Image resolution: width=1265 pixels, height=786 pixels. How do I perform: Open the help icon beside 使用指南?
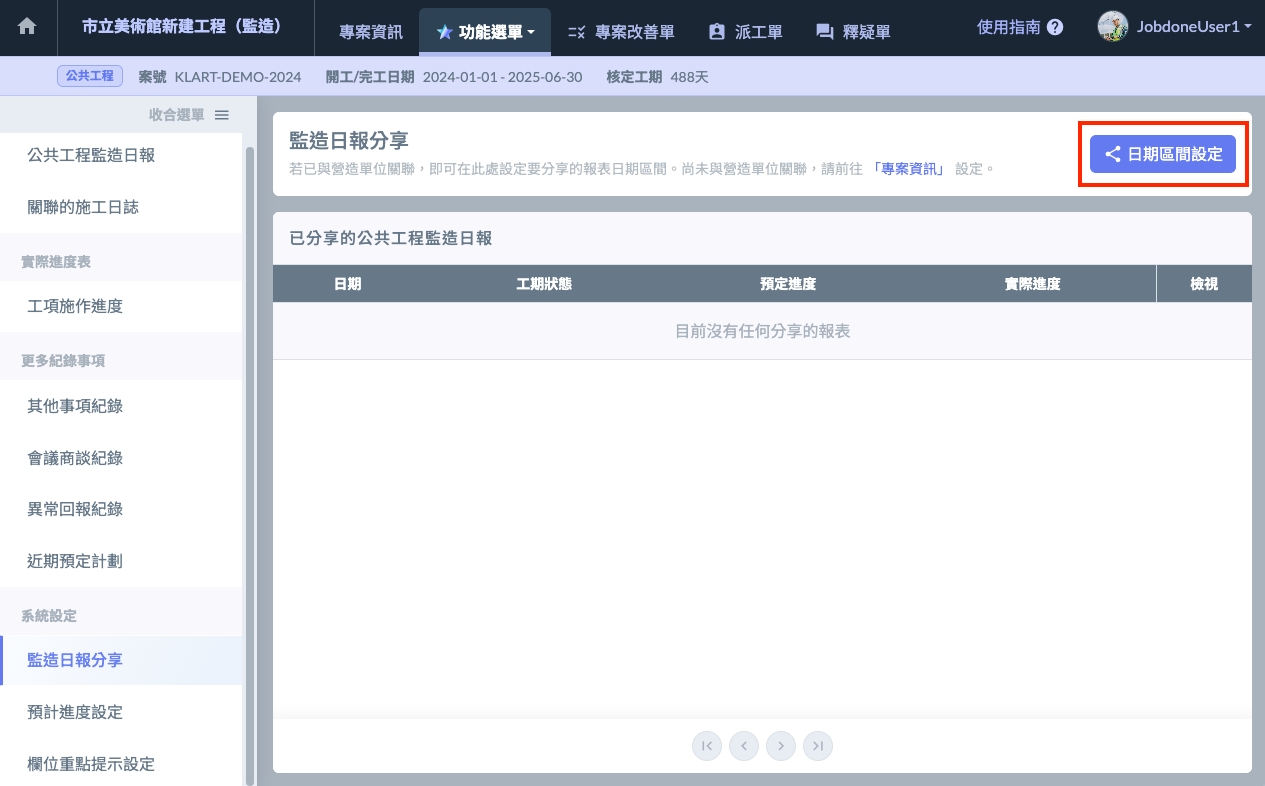click(x=1055, y=28)
